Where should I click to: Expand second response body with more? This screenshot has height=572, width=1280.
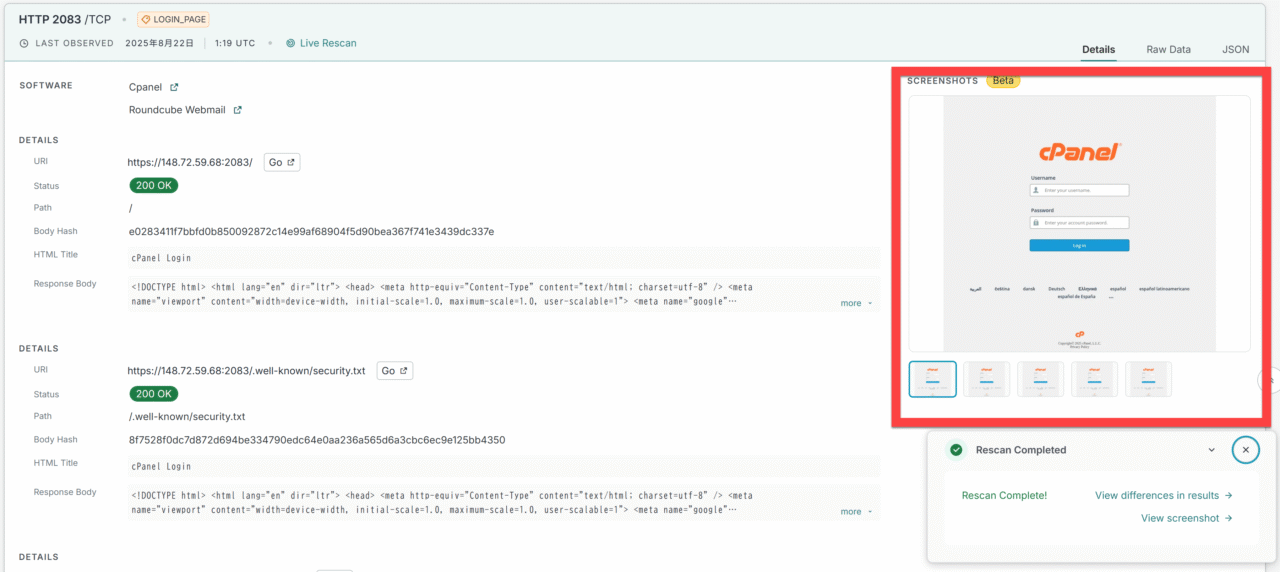point(856,511)
